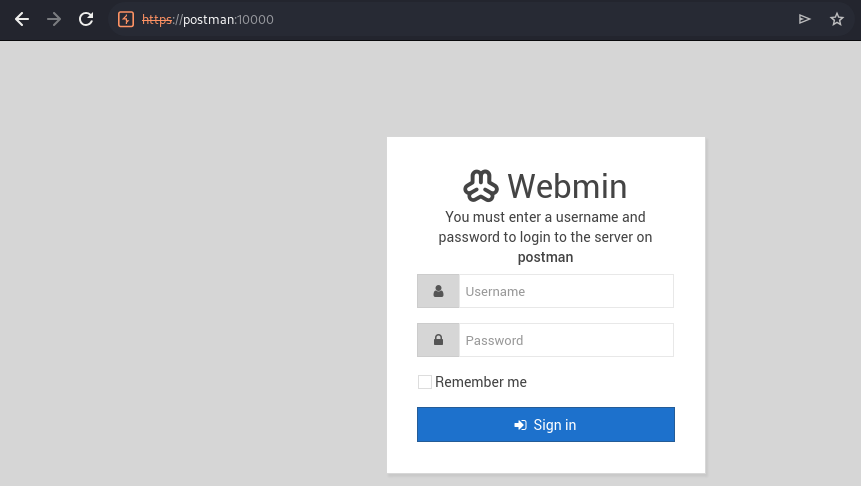Click the blue Sign in button
Image resolution: width=861 pixels, height=486 pixels.
pos(546,424)
